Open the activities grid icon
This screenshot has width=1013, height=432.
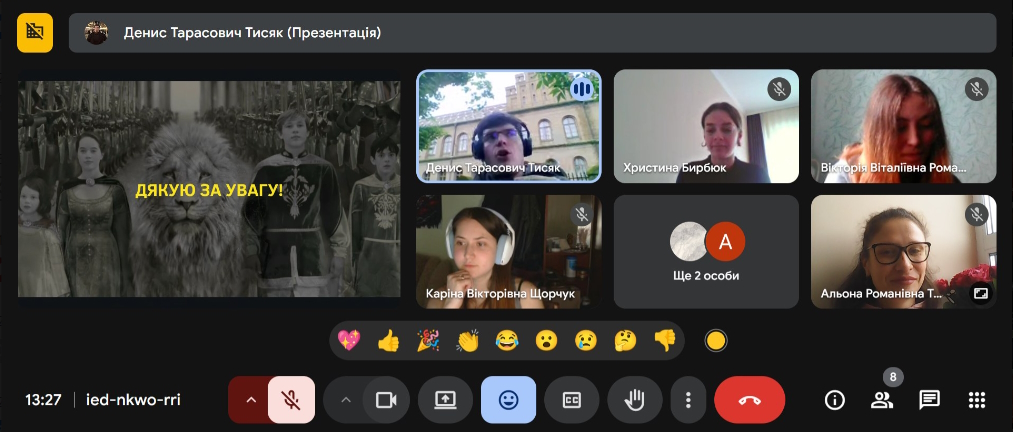point(977,400)
